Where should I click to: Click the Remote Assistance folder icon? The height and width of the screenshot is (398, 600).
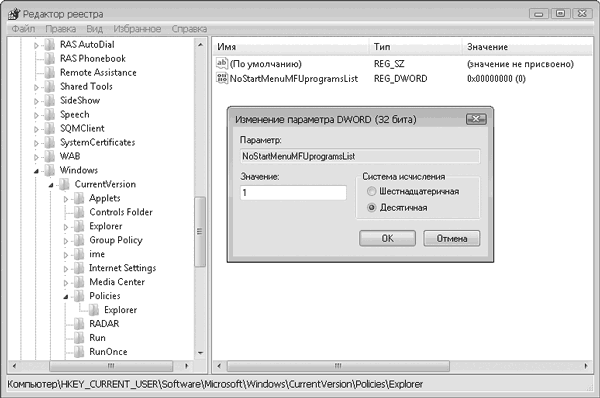pos(50,72)
